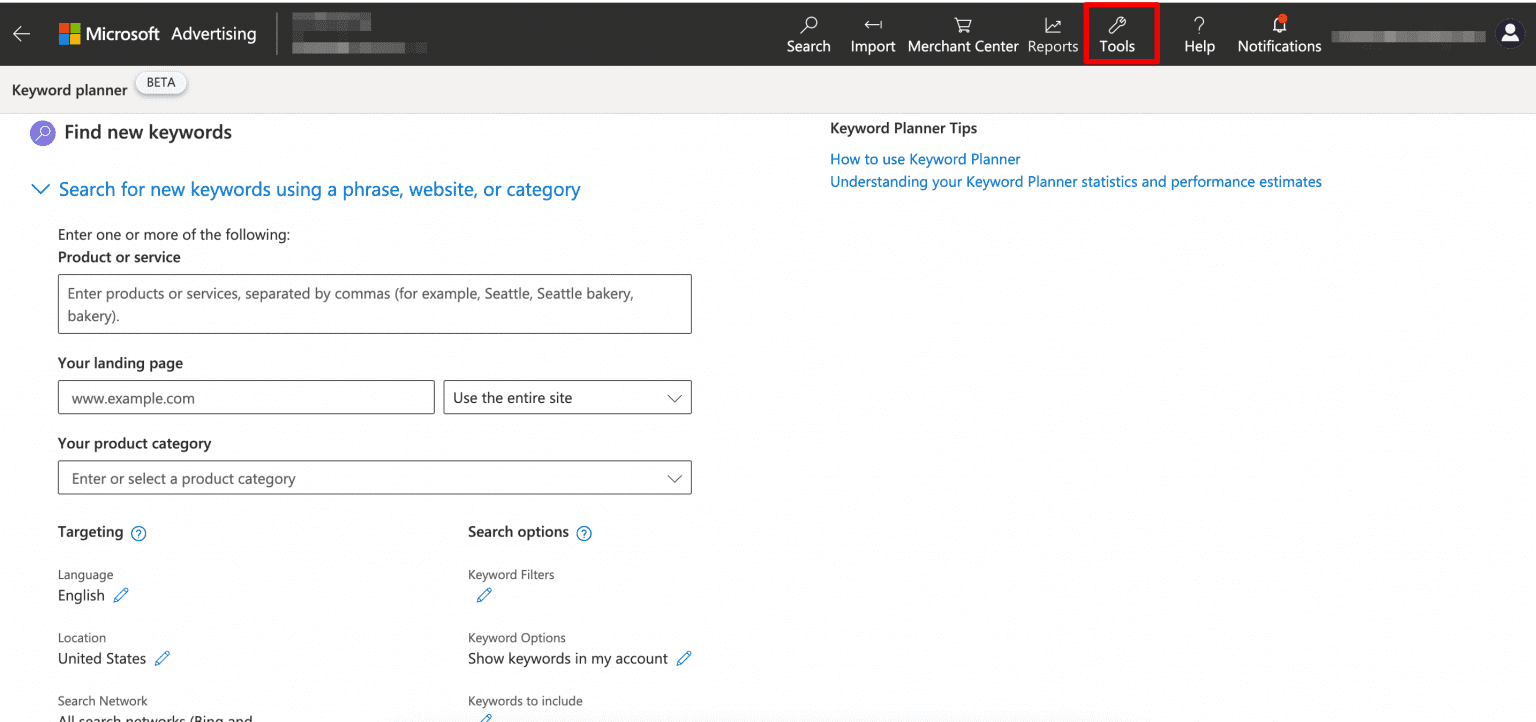Image resolution: width=1536 pixels, height=722 pixels.
Task: Open the Search options help tooltip
Action: (584, 532)
